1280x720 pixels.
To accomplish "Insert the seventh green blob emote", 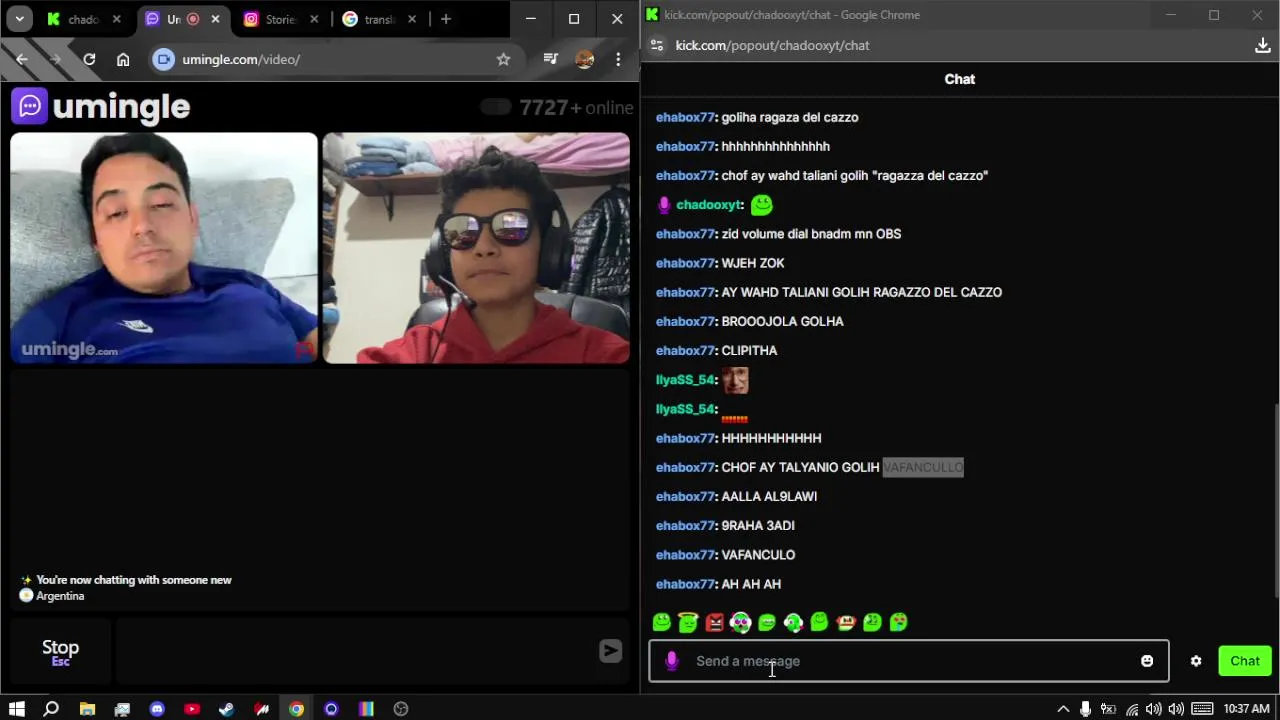I will (x=819, y=622).
